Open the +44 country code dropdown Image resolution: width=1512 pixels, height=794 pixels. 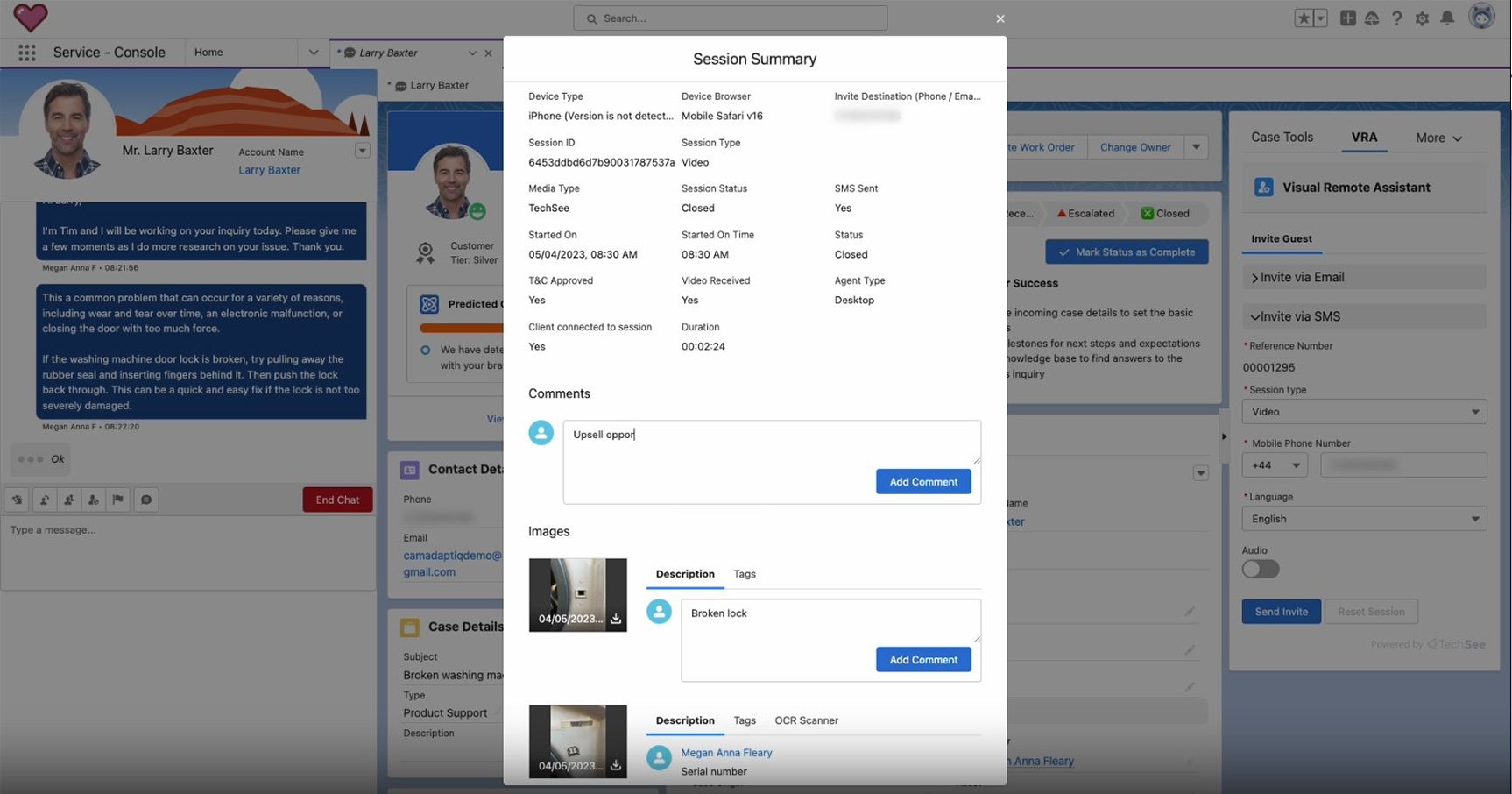tap(1274, 465)
